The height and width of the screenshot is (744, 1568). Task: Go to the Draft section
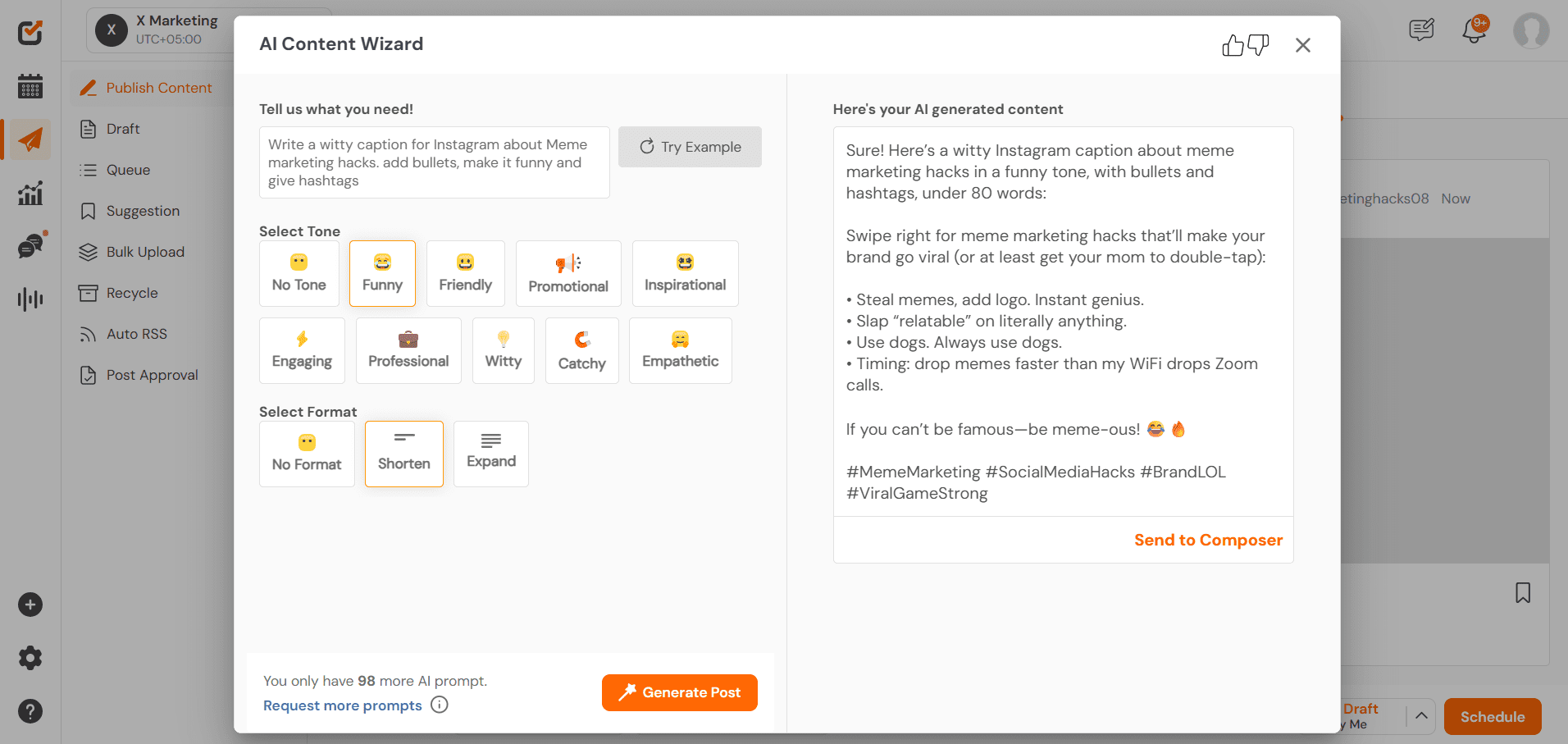120,129
